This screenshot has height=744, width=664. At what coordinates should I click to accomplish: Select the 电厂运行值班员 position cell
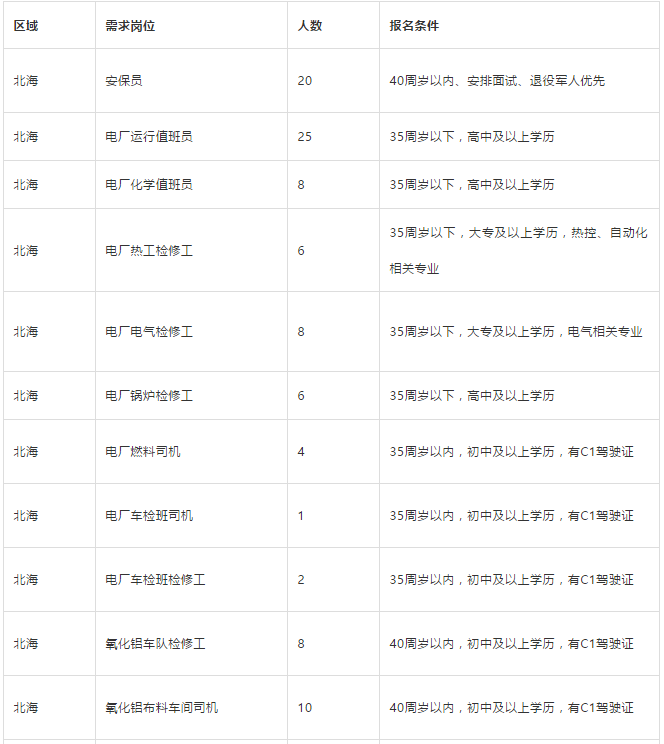click(x=149, y=136)
